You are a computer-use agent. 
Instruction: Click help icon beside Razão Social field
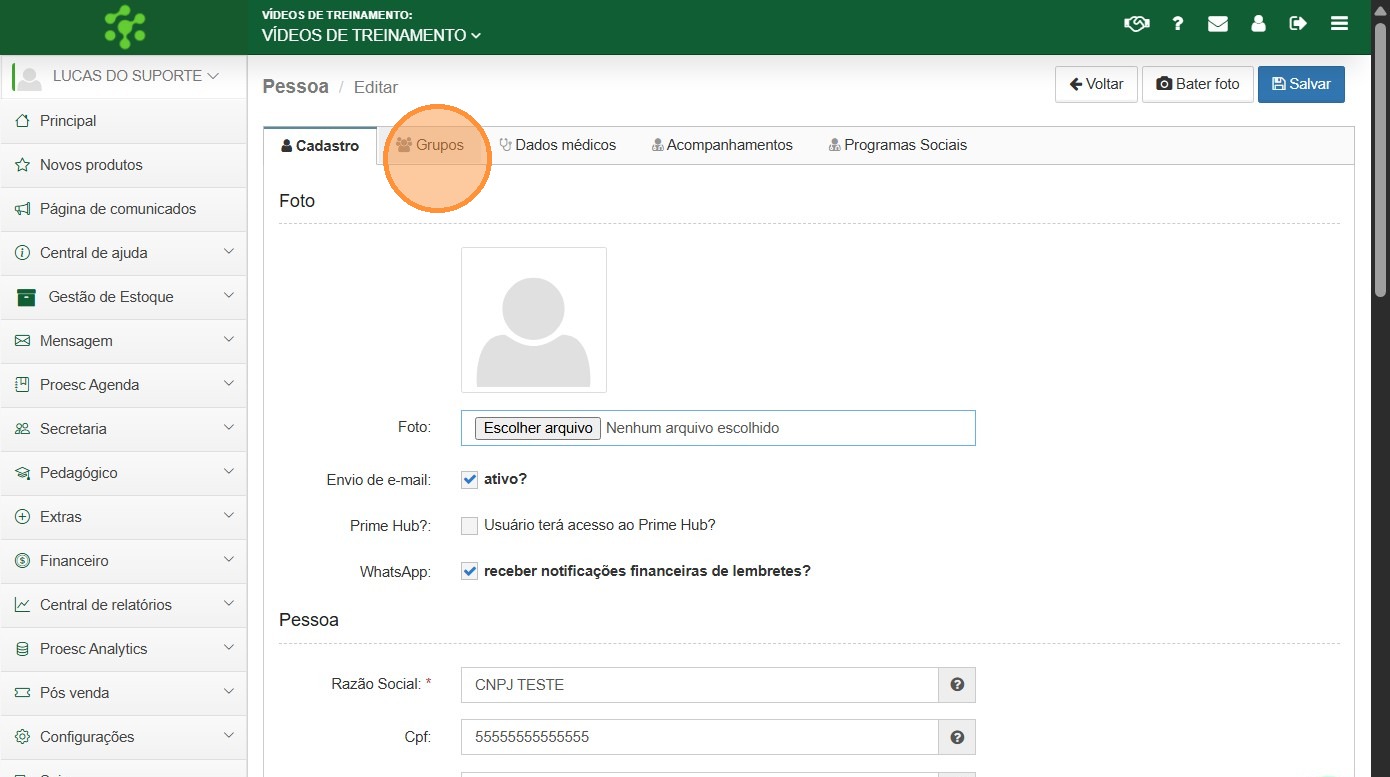tap(957, 685)
